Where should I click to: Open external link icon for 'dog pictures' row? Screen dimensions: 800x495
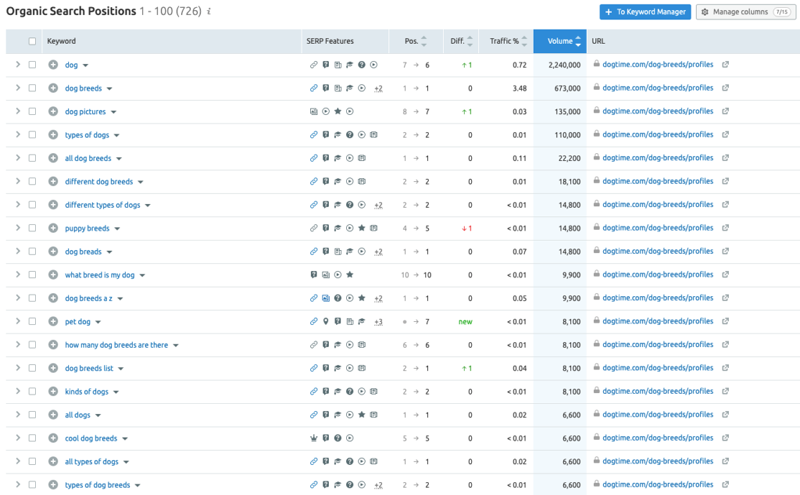tap(725, 111)
